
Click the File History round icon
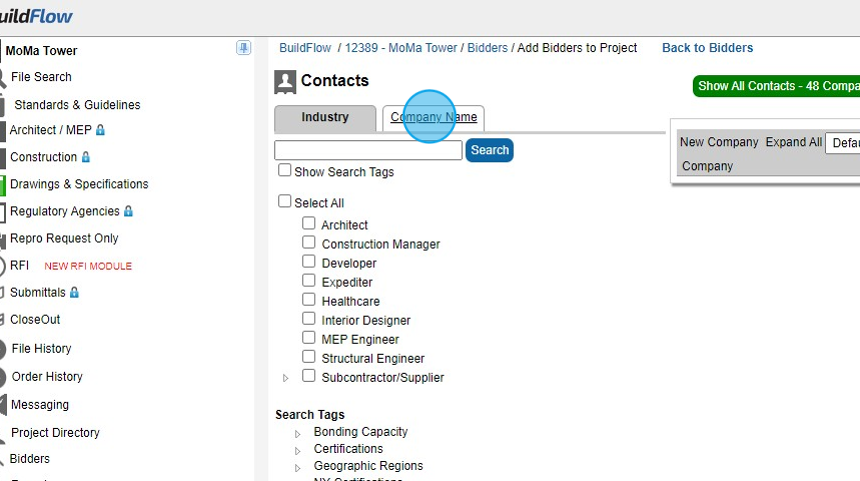point(3,349)
